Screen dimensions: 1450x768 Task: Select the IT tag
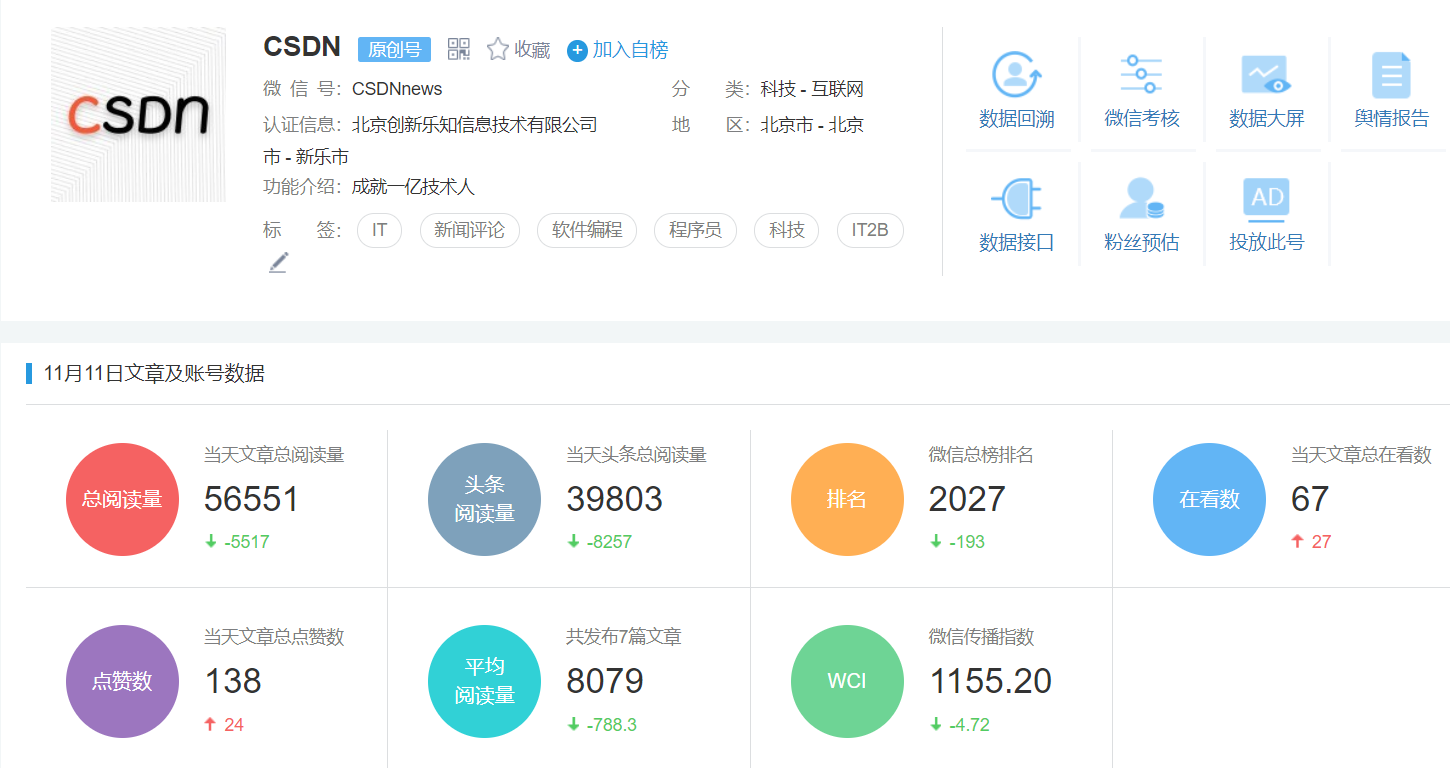[x=379, y=230]
